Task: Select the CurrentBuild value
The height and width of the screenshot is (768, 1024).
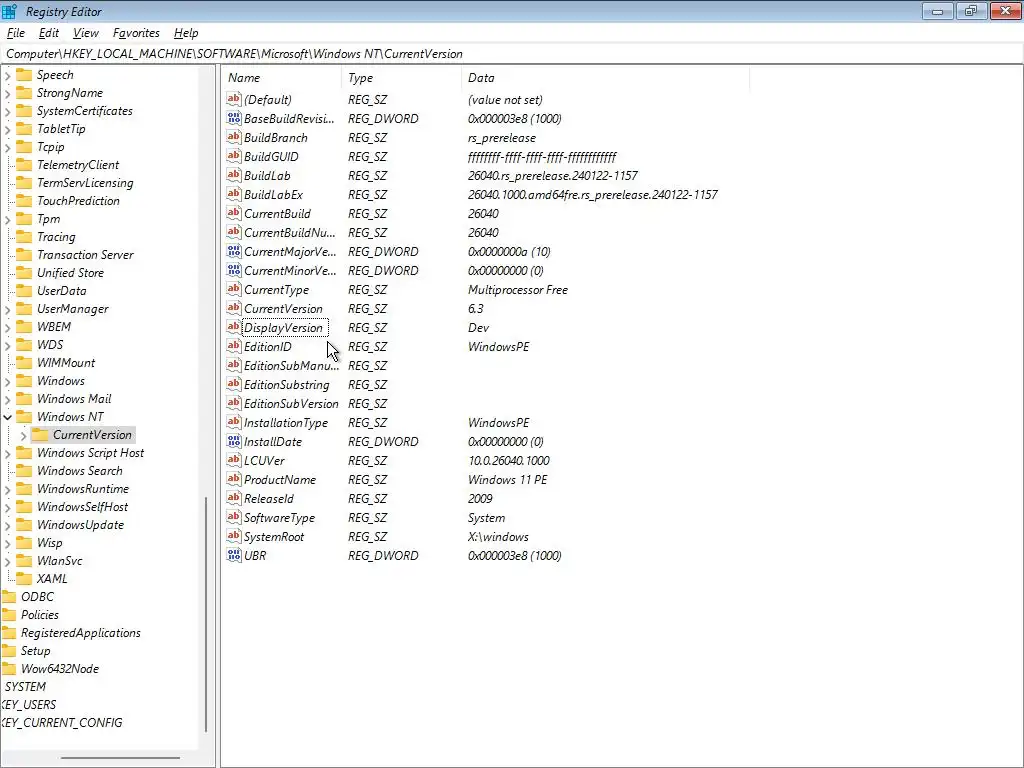Action: (x=278, y=214)
